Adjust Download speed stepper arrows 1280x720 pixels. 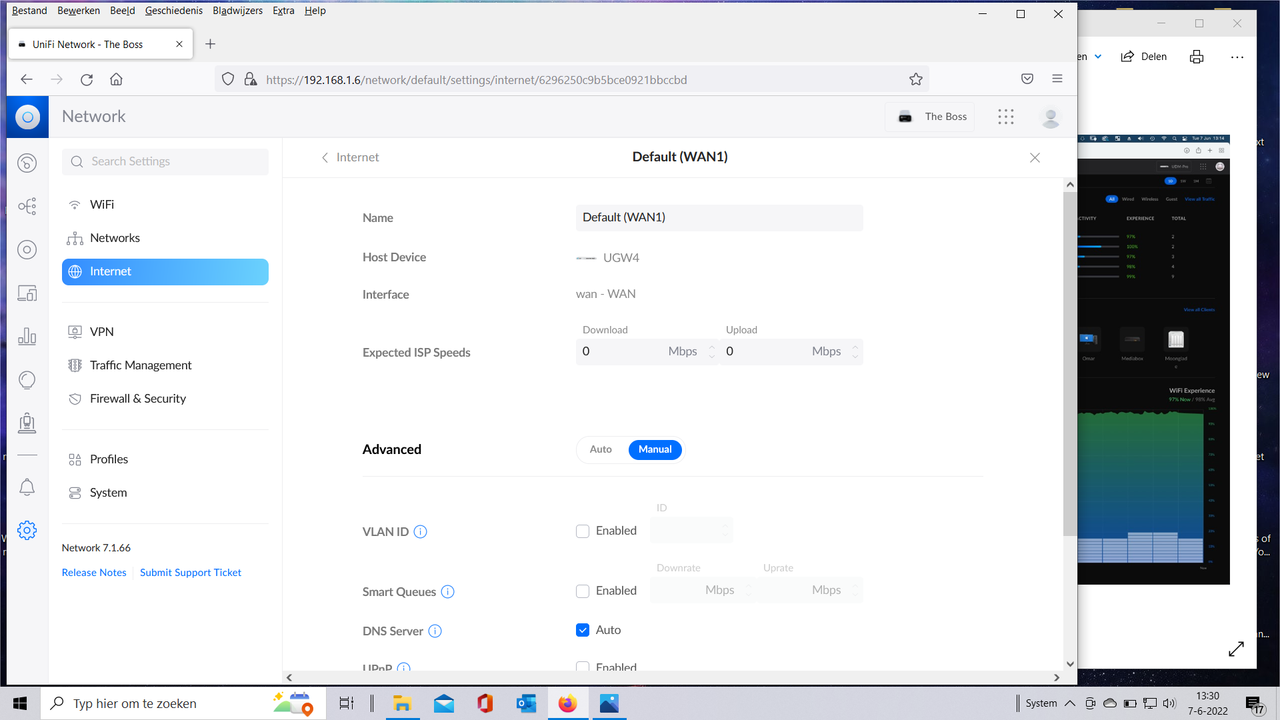click(711, 352)
